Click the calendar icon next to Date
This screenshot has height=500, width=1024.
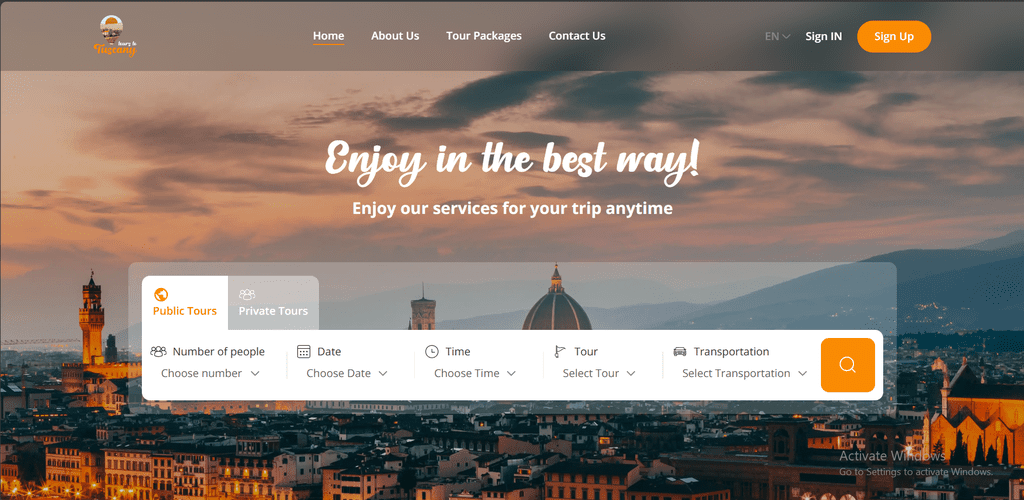point(304,352)
